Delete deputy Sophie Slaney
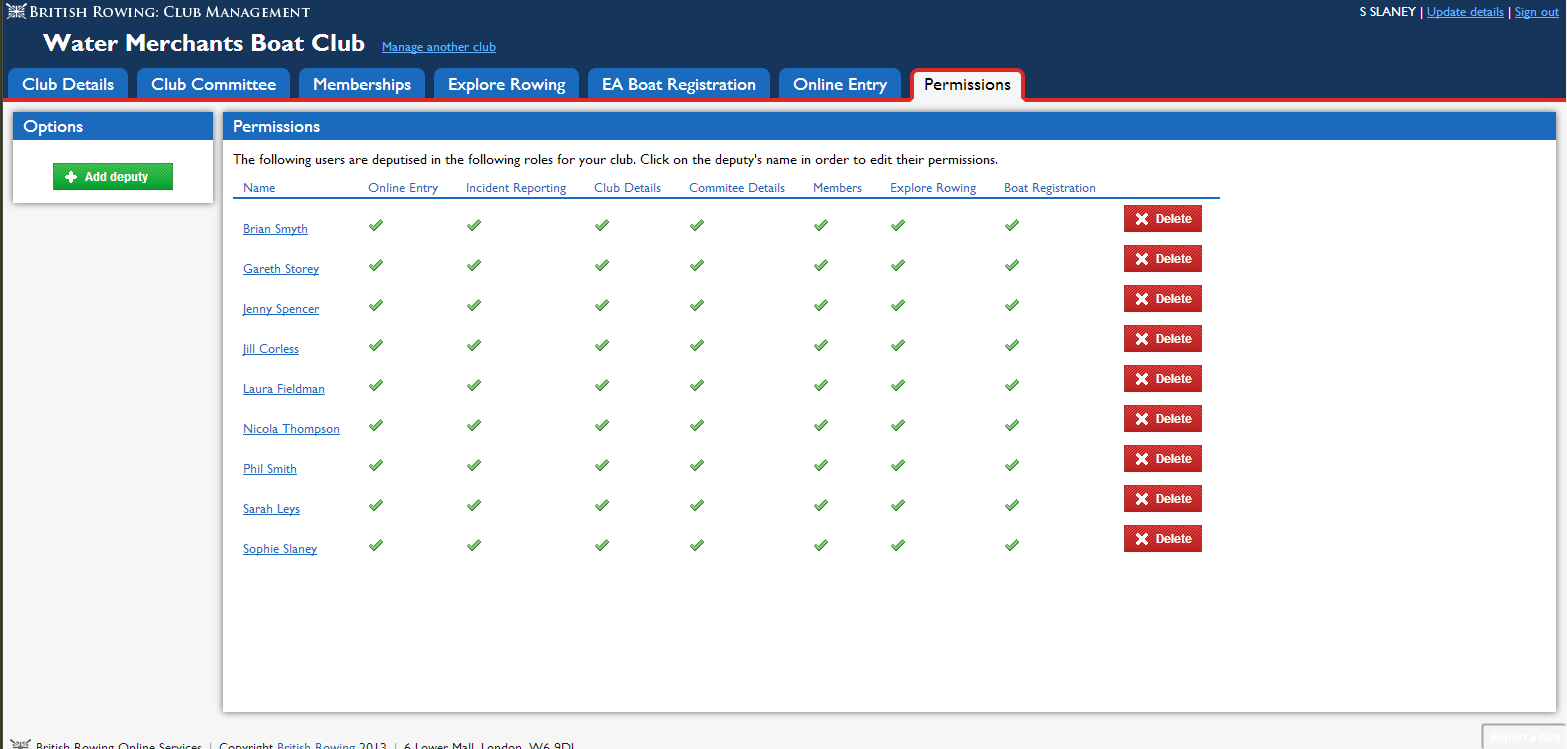This screenshot has width=1567, height=749. [1162, 539]
